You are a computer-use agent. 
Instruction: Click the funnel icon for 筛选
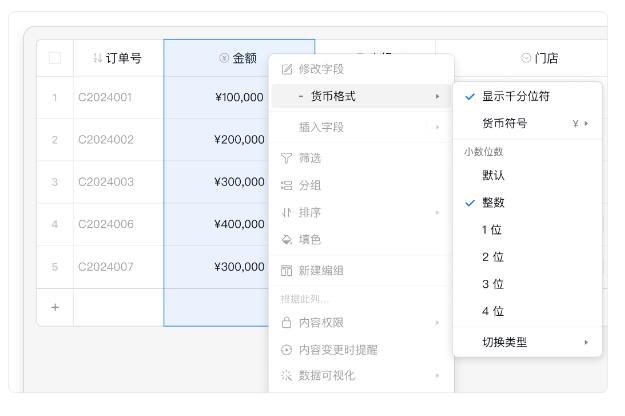click(287, 158)
